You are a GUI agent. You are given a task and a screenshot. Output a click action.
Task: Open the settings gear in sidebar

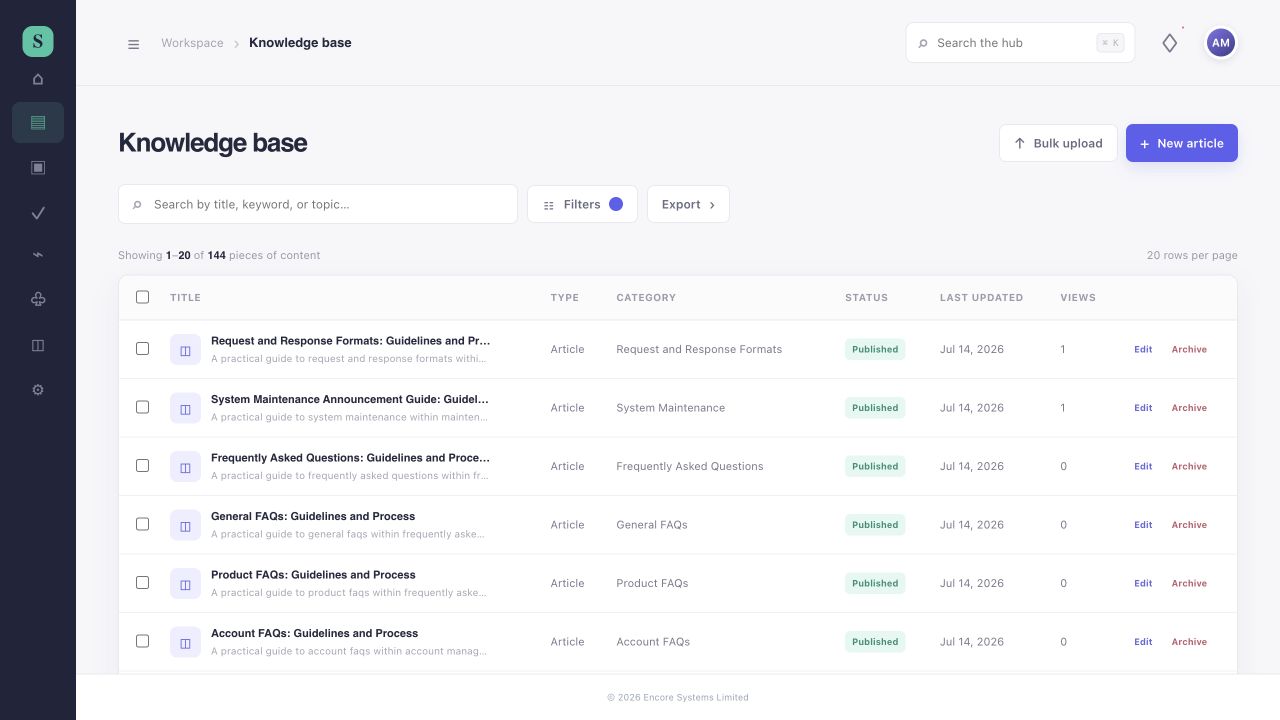pyautogui.click(x=38, y=390)
